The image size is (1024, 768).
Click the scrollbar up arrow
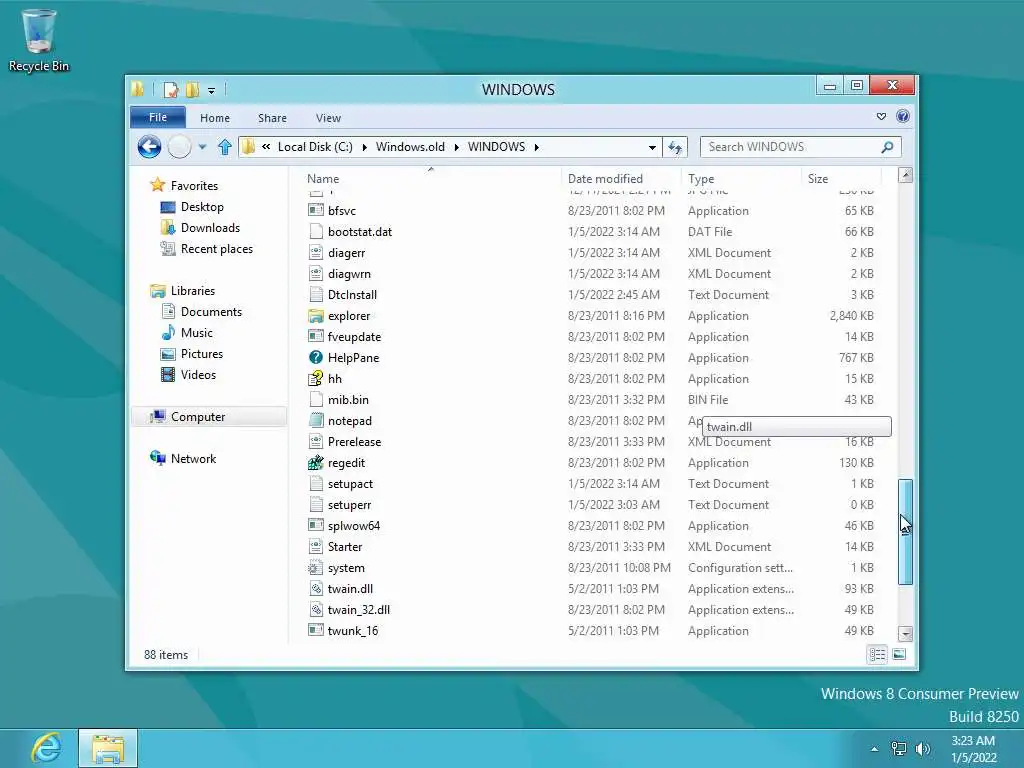coord(905,175)
